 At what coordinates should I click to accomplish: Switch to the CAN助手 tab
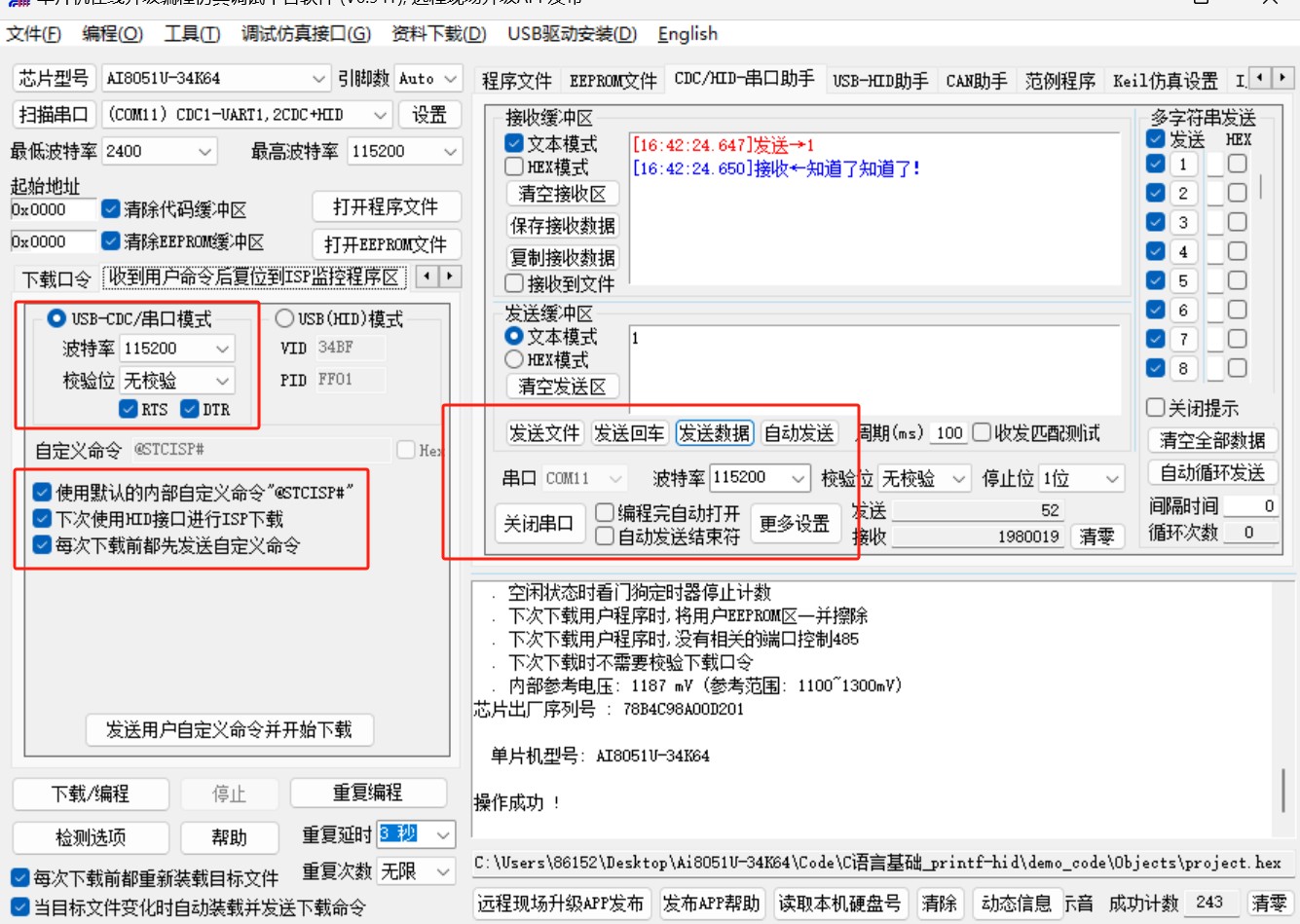(x=977, y=81)
